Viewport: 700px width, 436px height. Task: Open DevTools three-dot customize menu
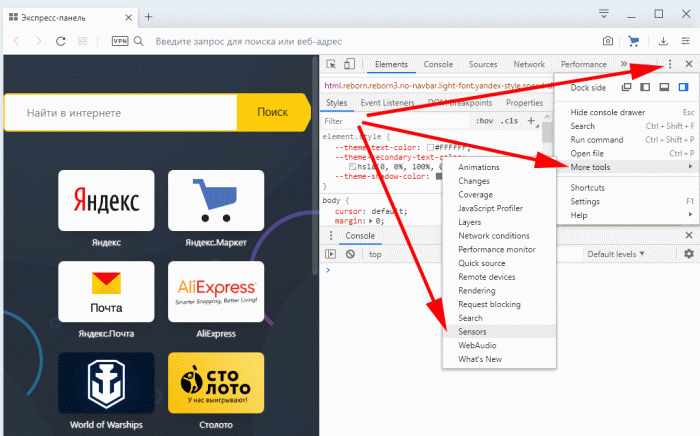point(670,65)
